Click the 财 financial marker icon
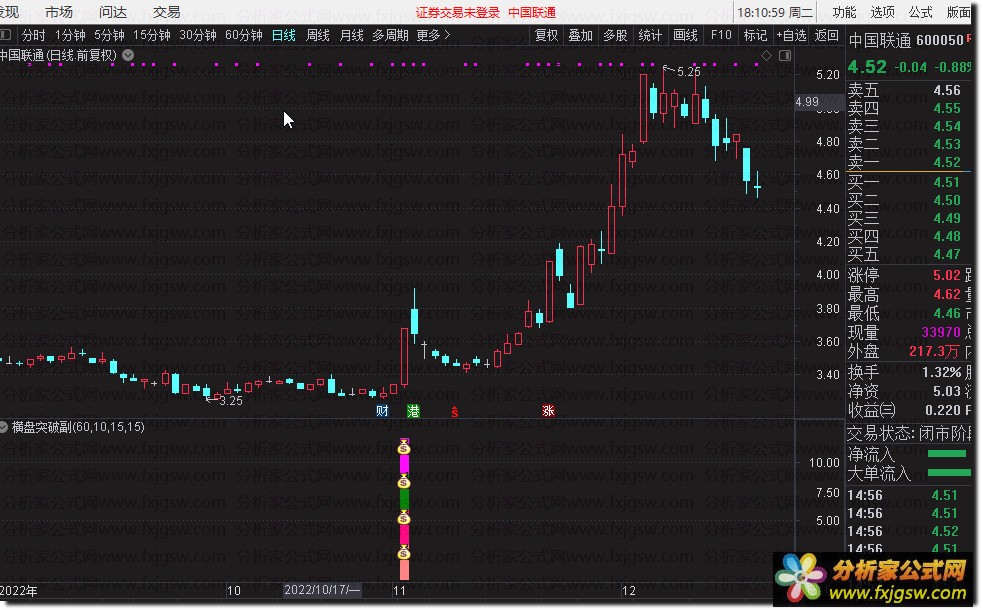983x610 pixels. coord(382,411)
